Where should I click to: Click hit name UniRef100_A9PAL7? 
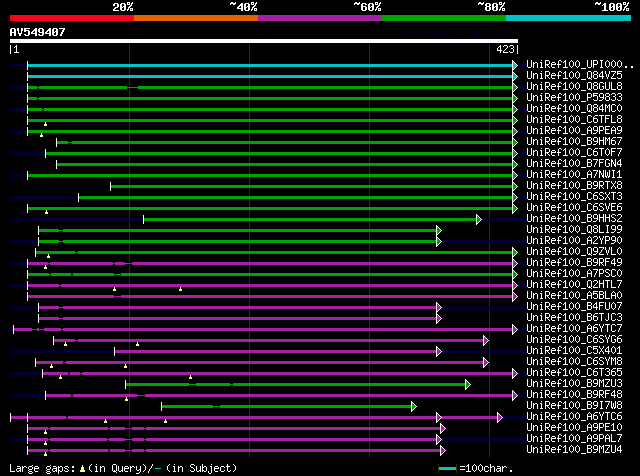574,439
